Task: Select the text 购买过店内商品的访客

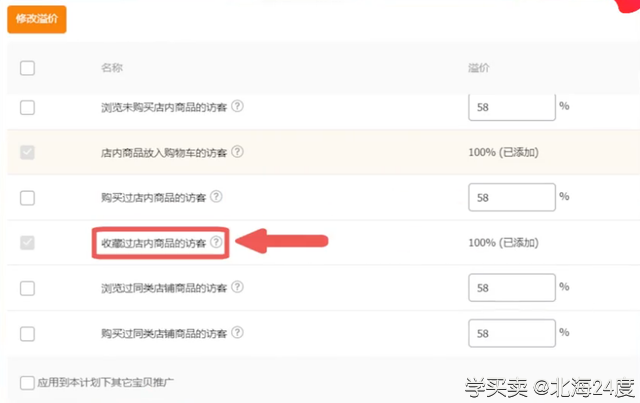Action: [x=153, y=198]
